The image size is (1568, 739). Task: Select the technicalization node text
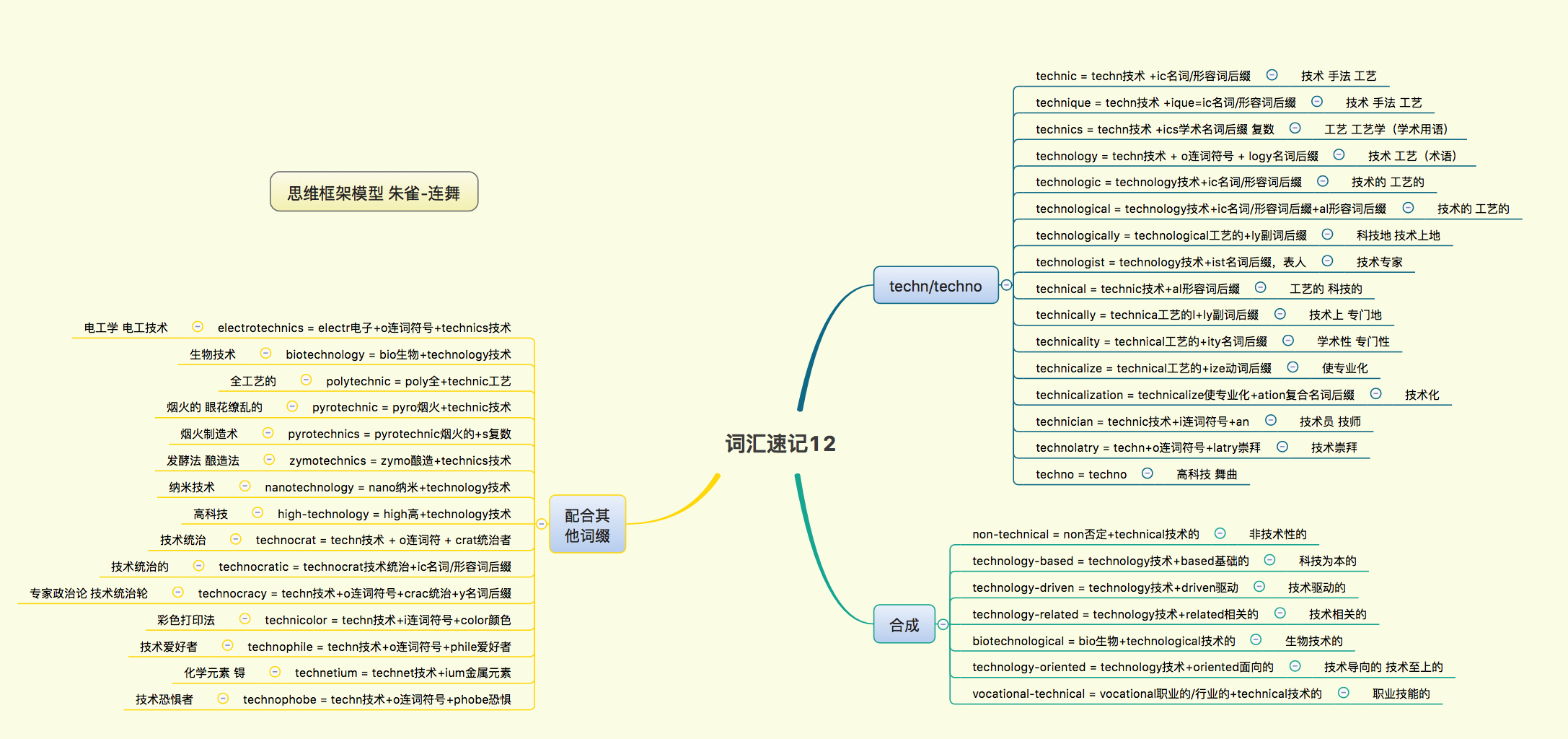point(1194,395)
